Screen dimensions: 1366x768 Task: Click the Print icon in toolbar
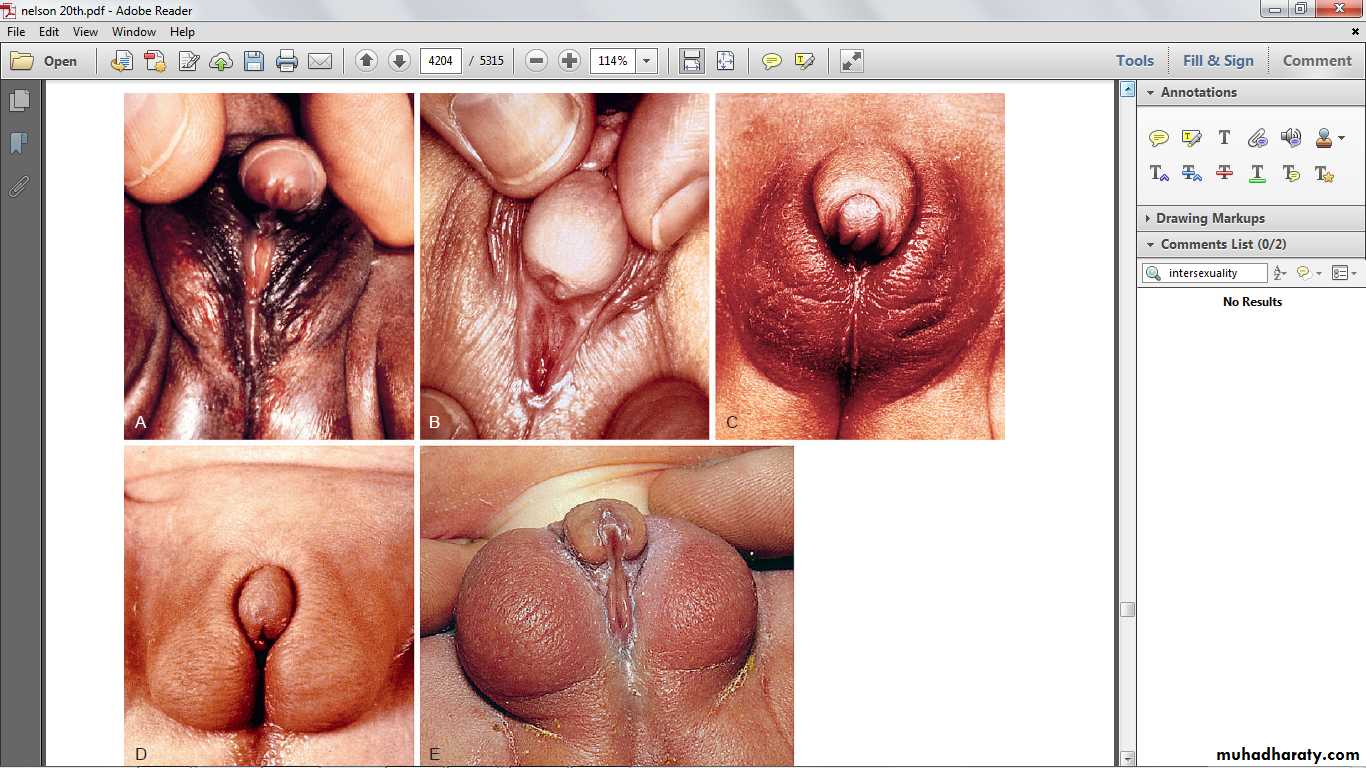(287, 61)
